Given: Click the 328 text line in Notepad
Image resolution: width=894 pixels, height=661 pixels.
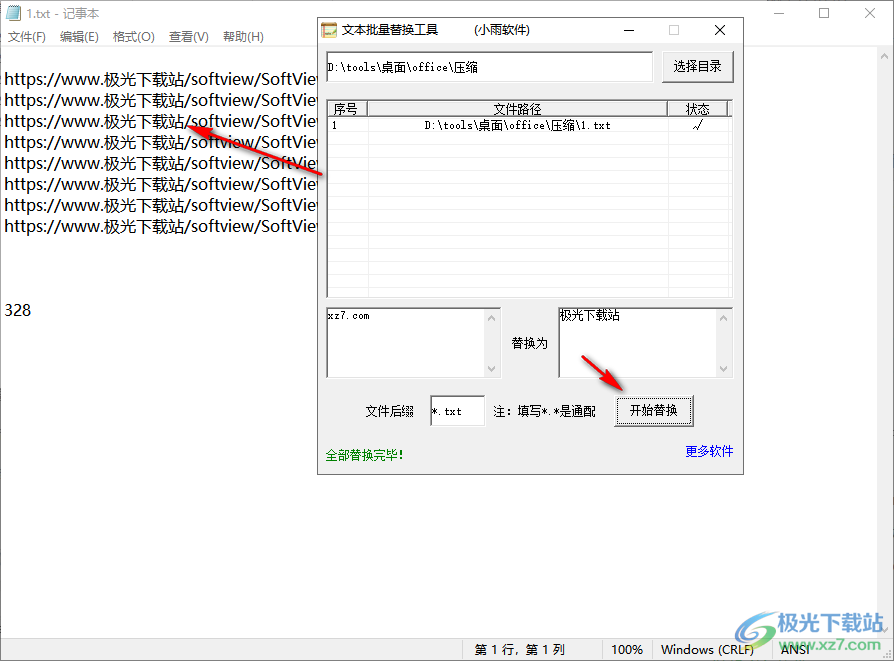Looking at the screenshot, I should click(18, 310).
